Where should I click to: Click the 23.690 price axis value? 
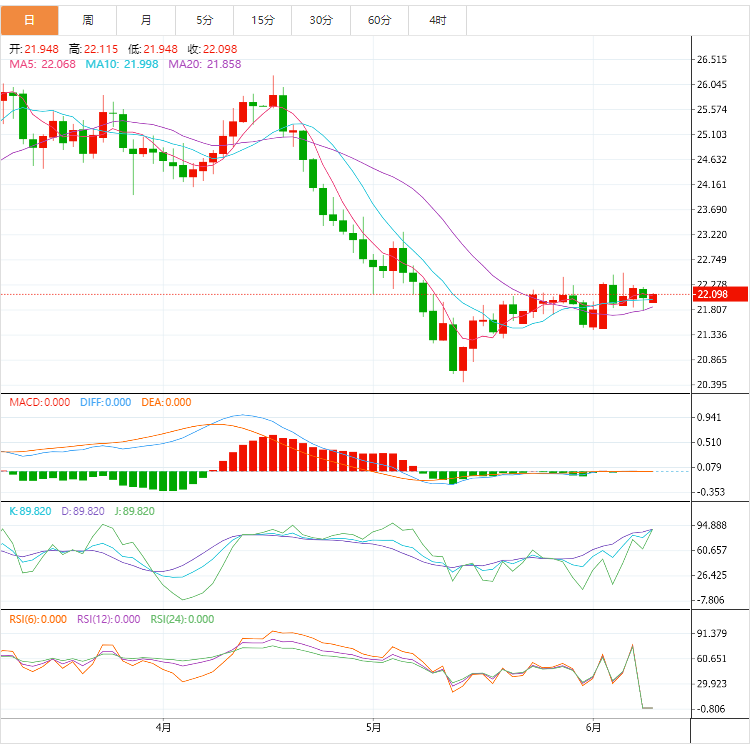[712, 210]
